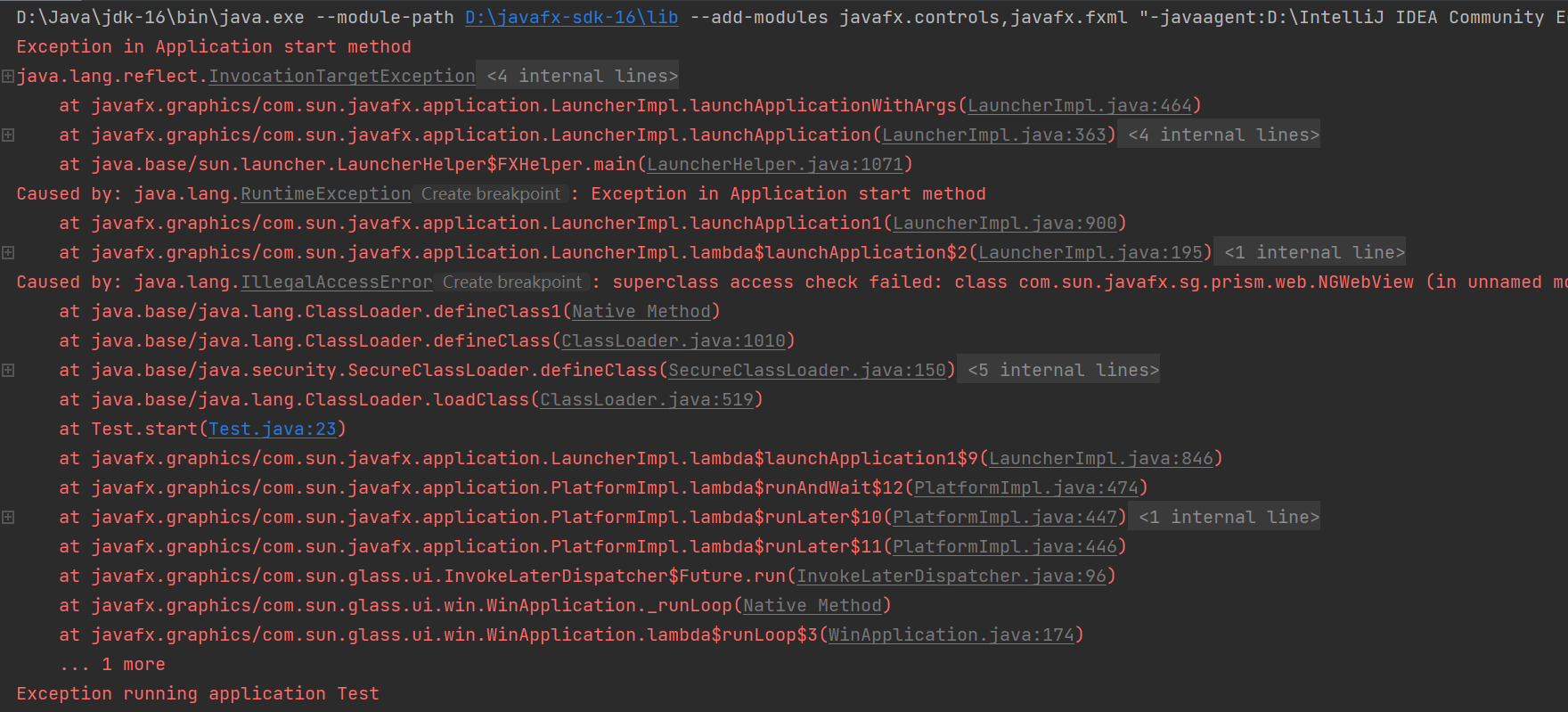The height and width of the screenshot is (712, 1568).
Task: Expand fold icon beside LauncherImpl.java:195 line
Action: [8, 253]
